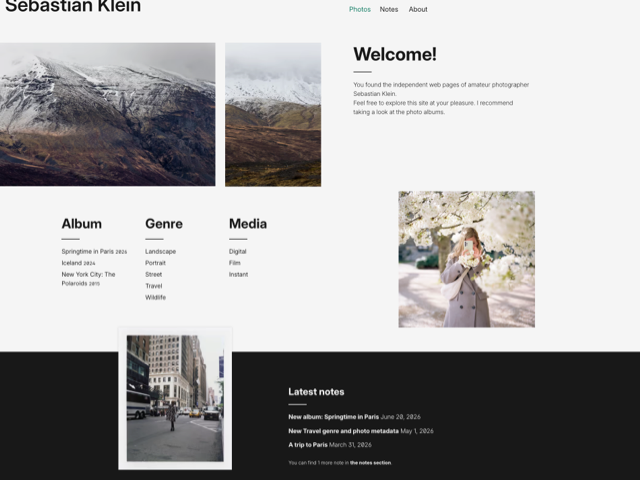Read note New Travel genre and photo metadata
Image resolution: width=640 pixels, height=480 pixels.
(344, 431)
